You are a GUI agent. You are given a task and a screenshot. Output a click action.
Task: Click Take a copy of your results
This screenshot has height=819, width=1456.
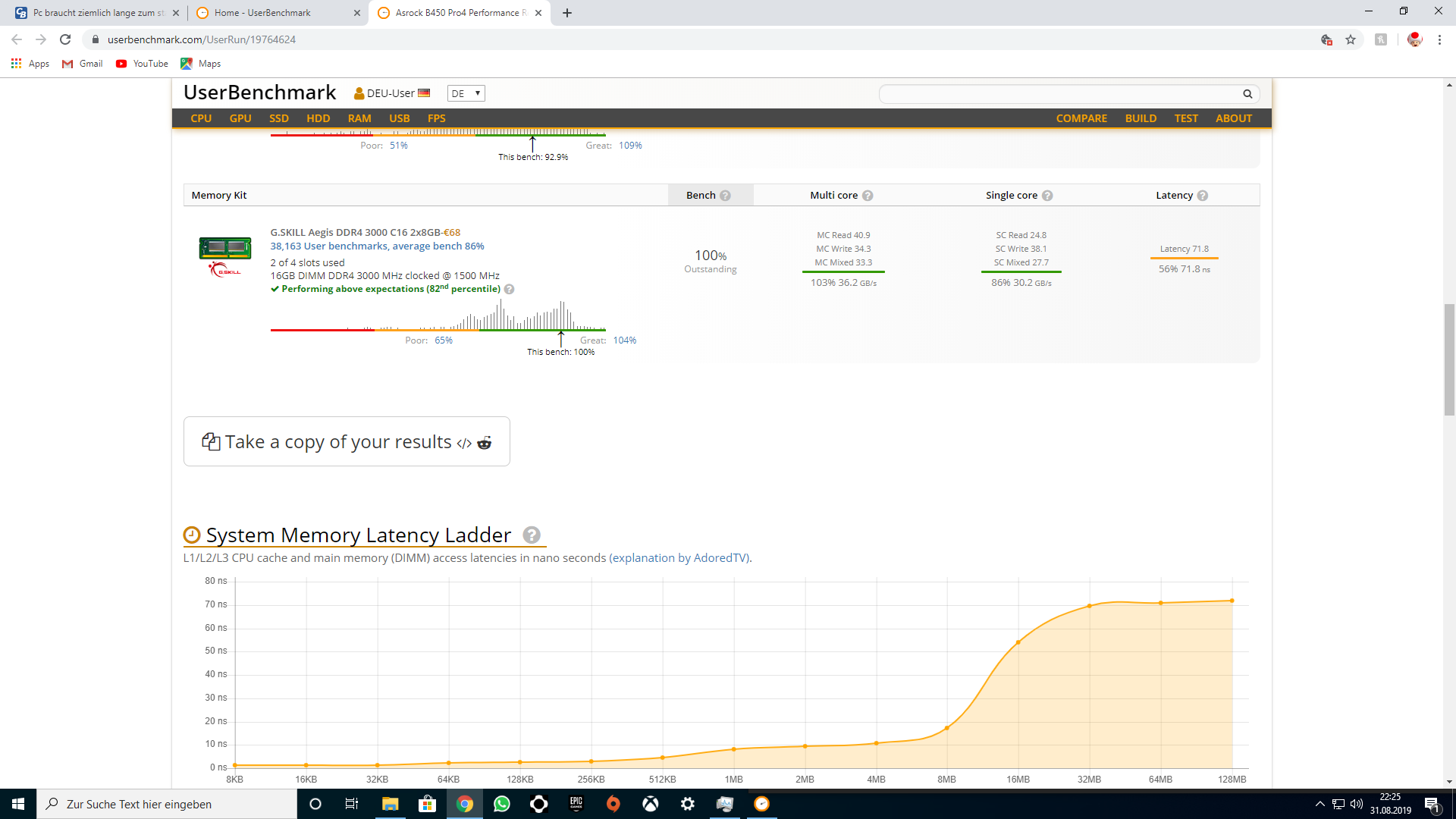338,442
